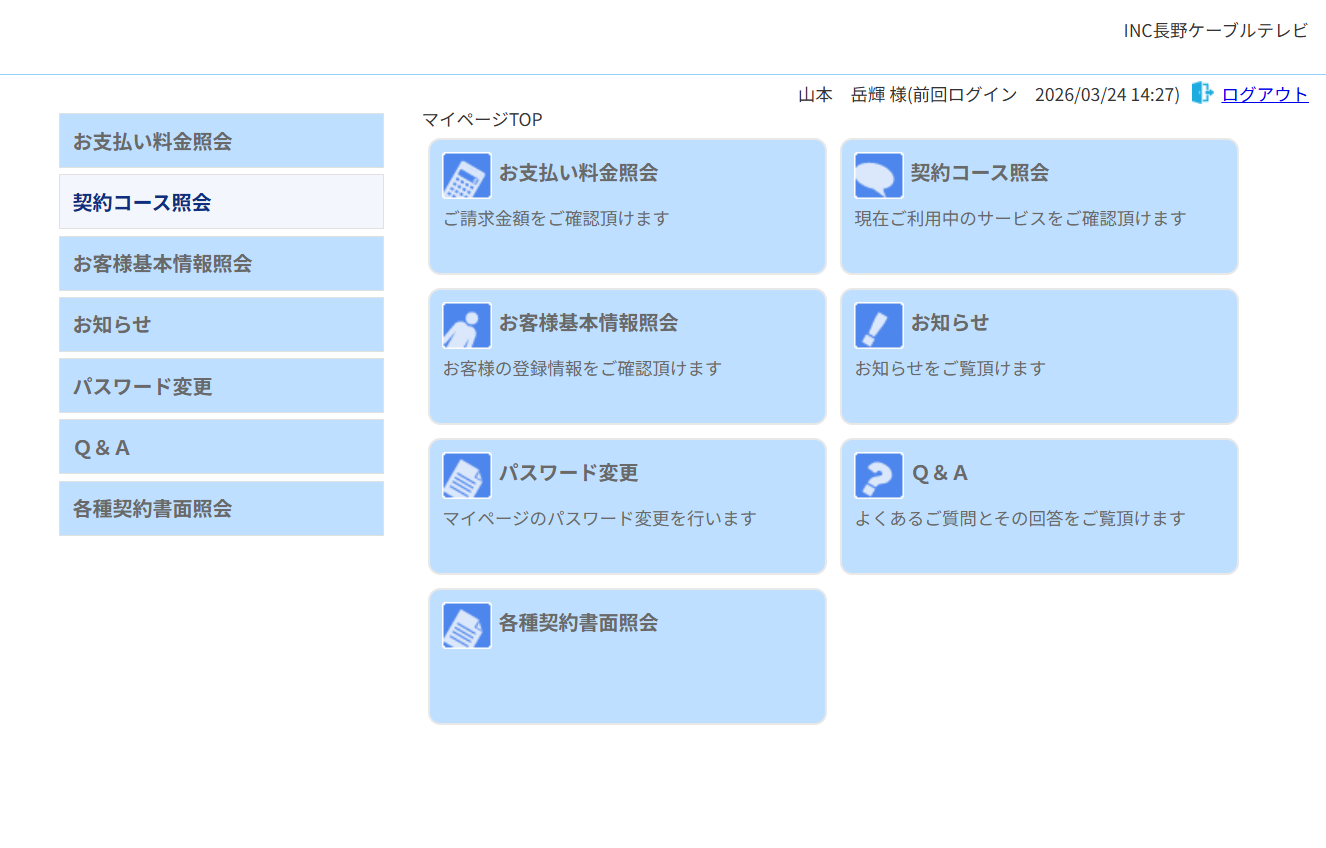Click the document icon for 各種契約書面照会
Viewport: 1326px width, 848px height.
click(x=466, y=626)
